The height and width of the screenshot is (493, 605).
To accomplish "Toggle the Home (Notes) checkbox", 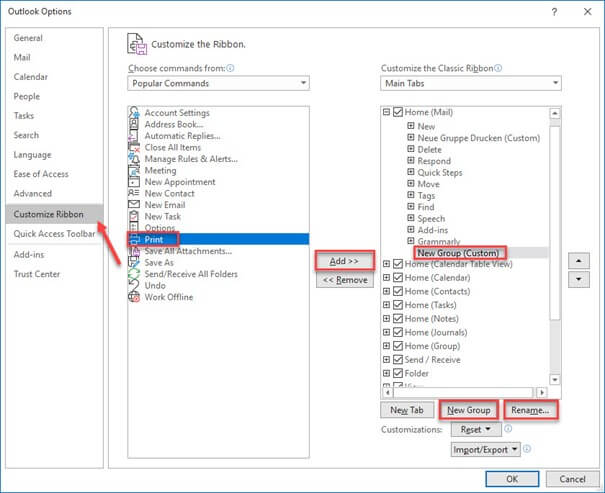I will (398, 319).
